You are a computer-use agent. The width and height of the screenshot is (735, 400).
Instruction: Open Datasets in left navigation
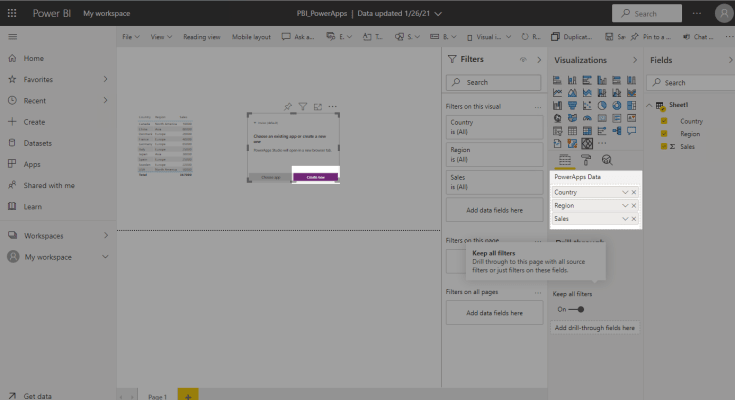pos(38,143)
